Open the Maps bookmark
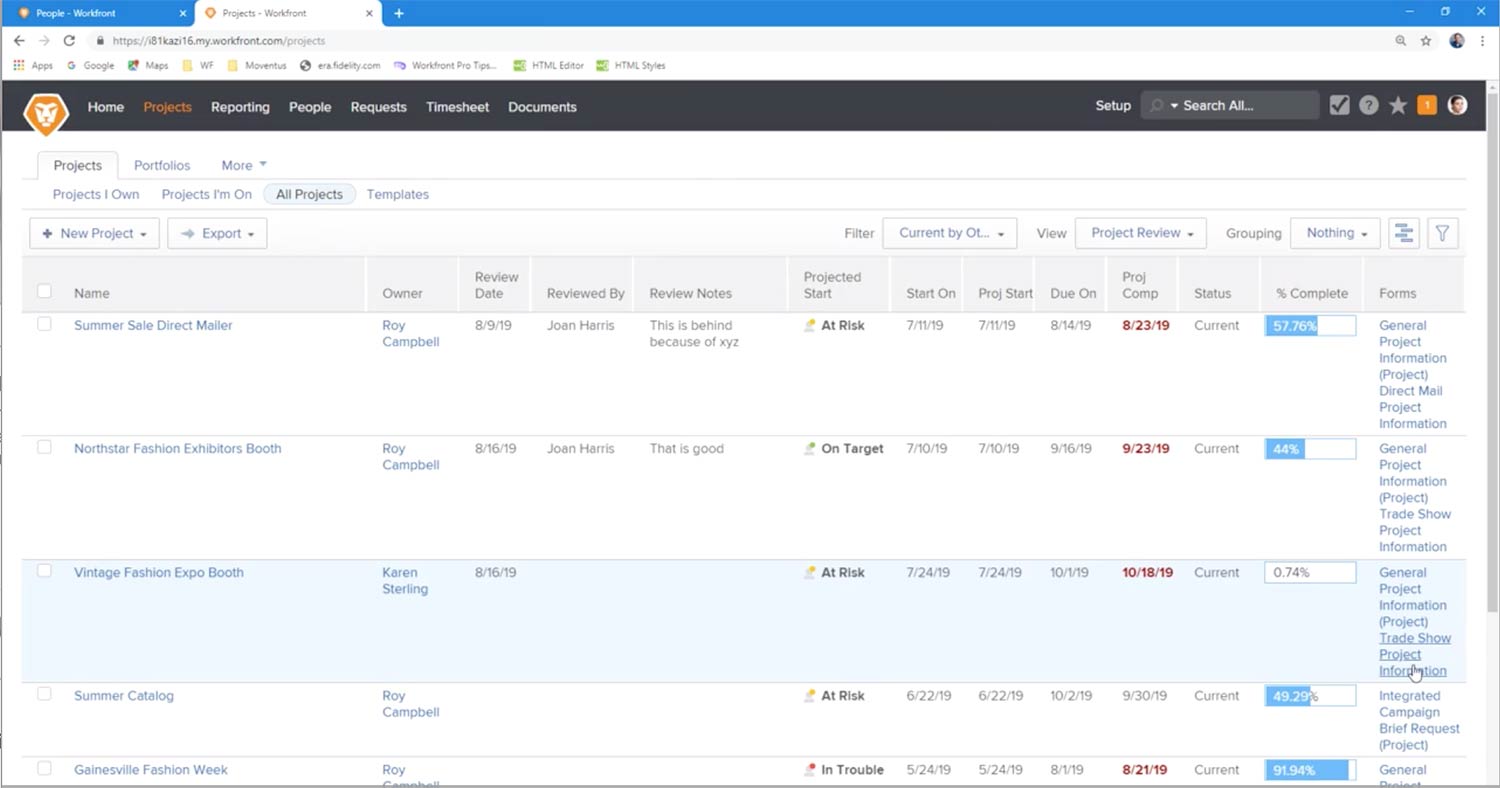This screenshot has height=788, width=1500. tap(148, 65)
